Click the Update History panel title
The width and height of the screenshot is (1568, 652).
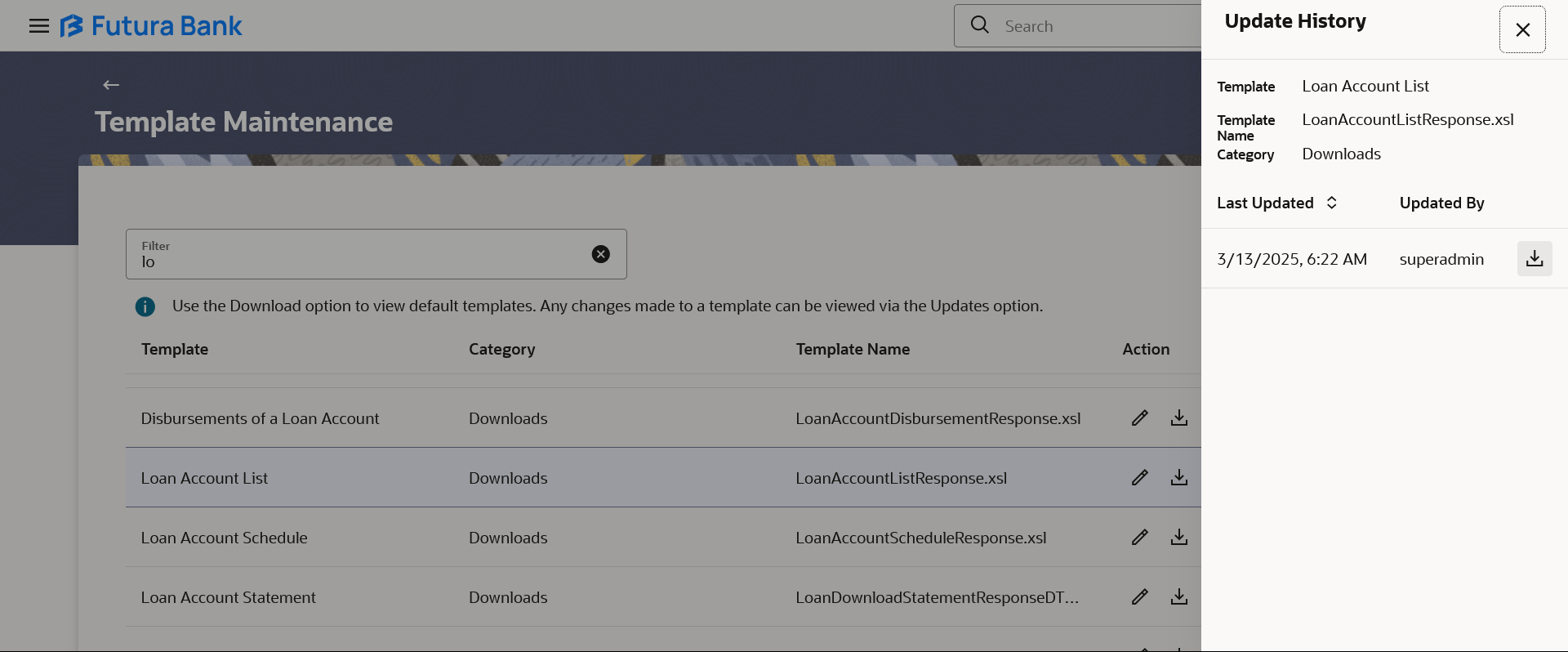[x=1295, y=21]
